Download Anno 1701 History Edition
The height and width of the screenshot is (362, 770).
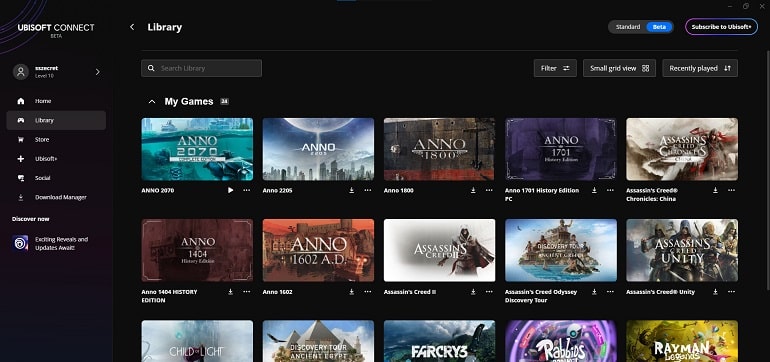[594, 190]
